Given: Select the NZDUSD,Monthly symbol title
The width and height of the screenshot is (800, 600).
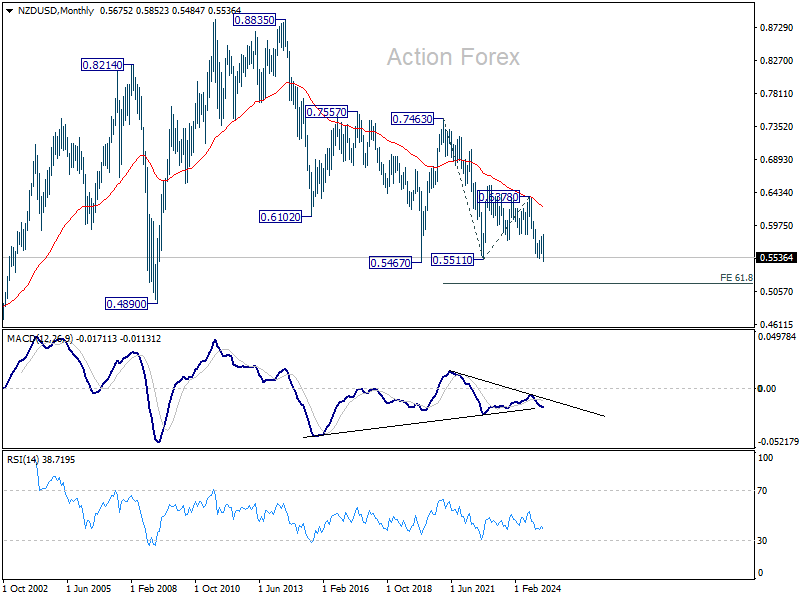Looking at the screenshot, I should [56, 11].
